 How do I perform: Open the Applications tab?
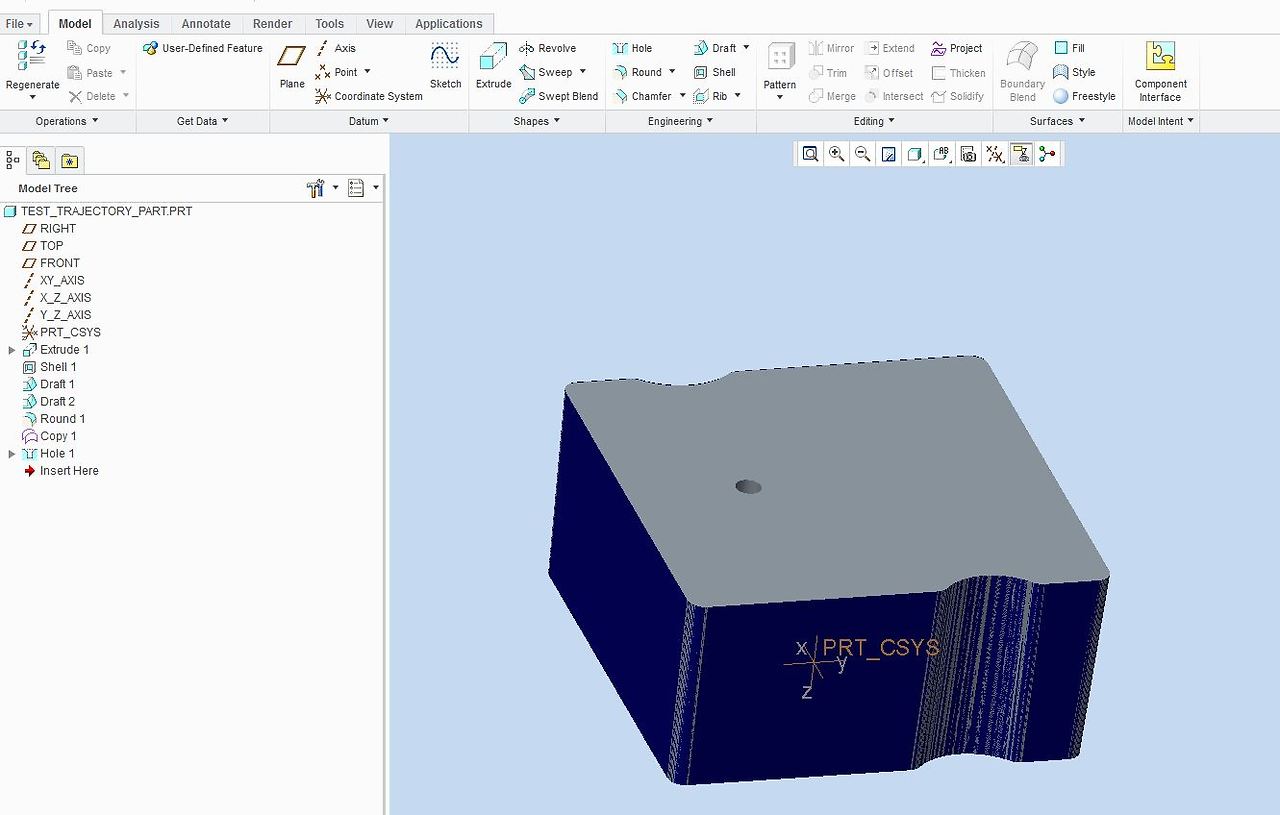click(449, 23)
